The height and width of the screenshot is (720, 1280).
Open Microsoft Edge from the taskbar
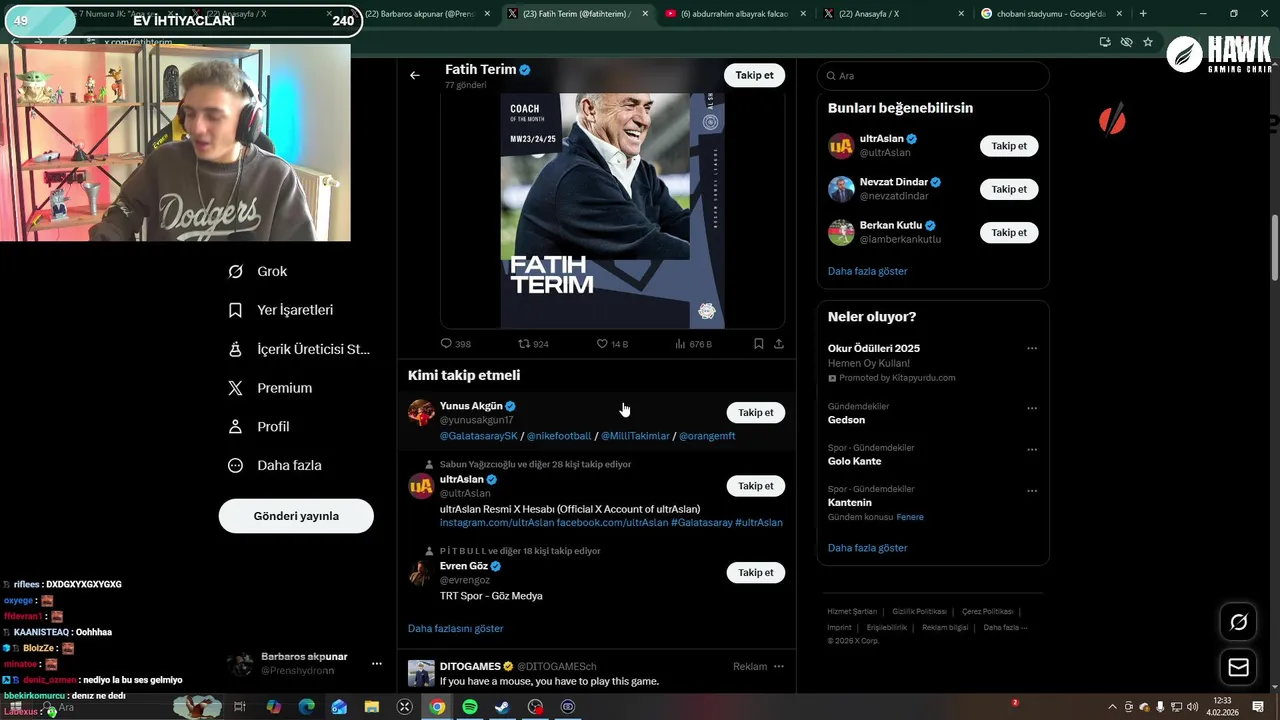tap(306, 706)
